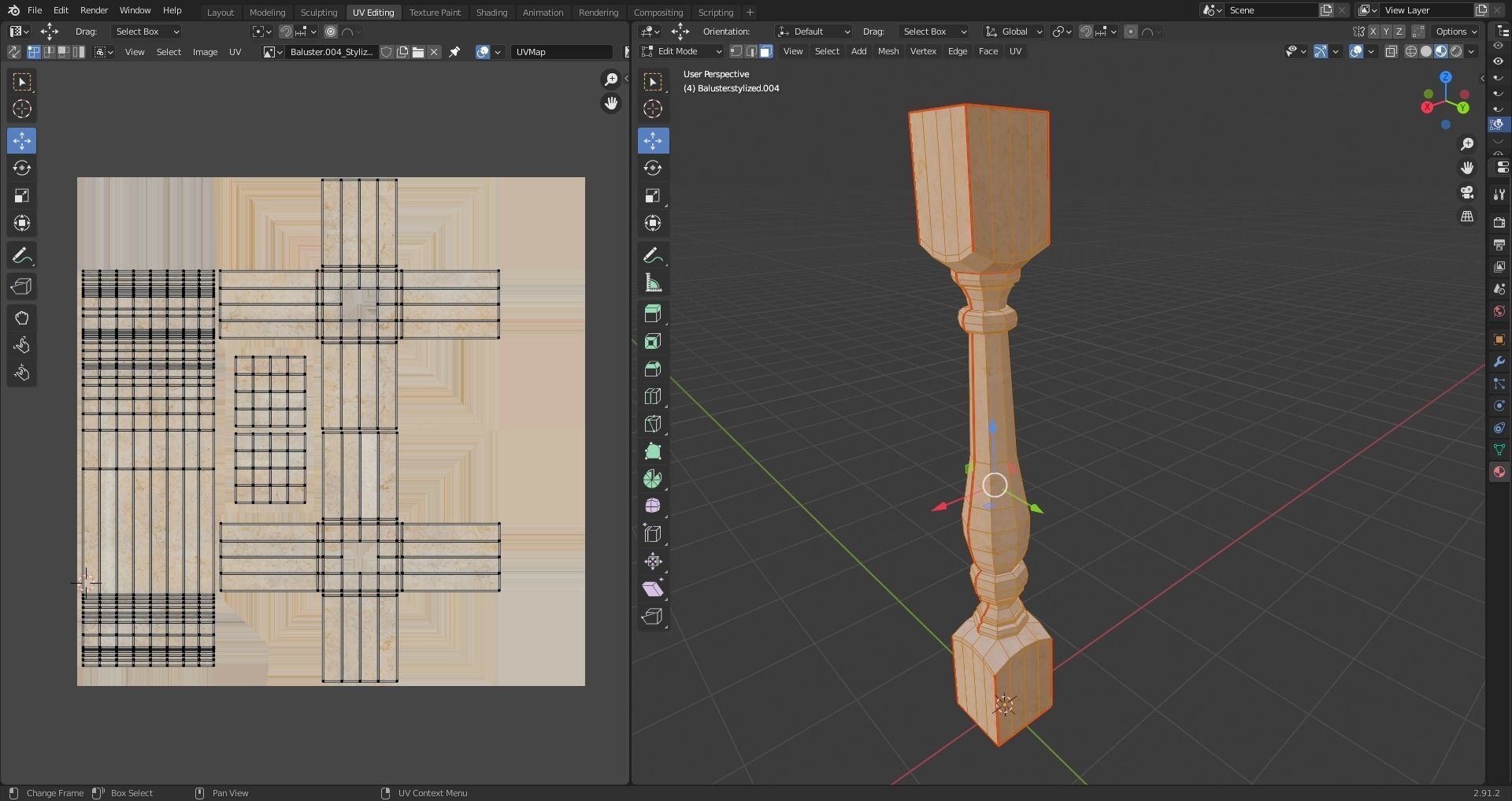Screen dimensions: 1512x801
Task: Select the Cursor tool in the UV editor
Action: (22, 109)
